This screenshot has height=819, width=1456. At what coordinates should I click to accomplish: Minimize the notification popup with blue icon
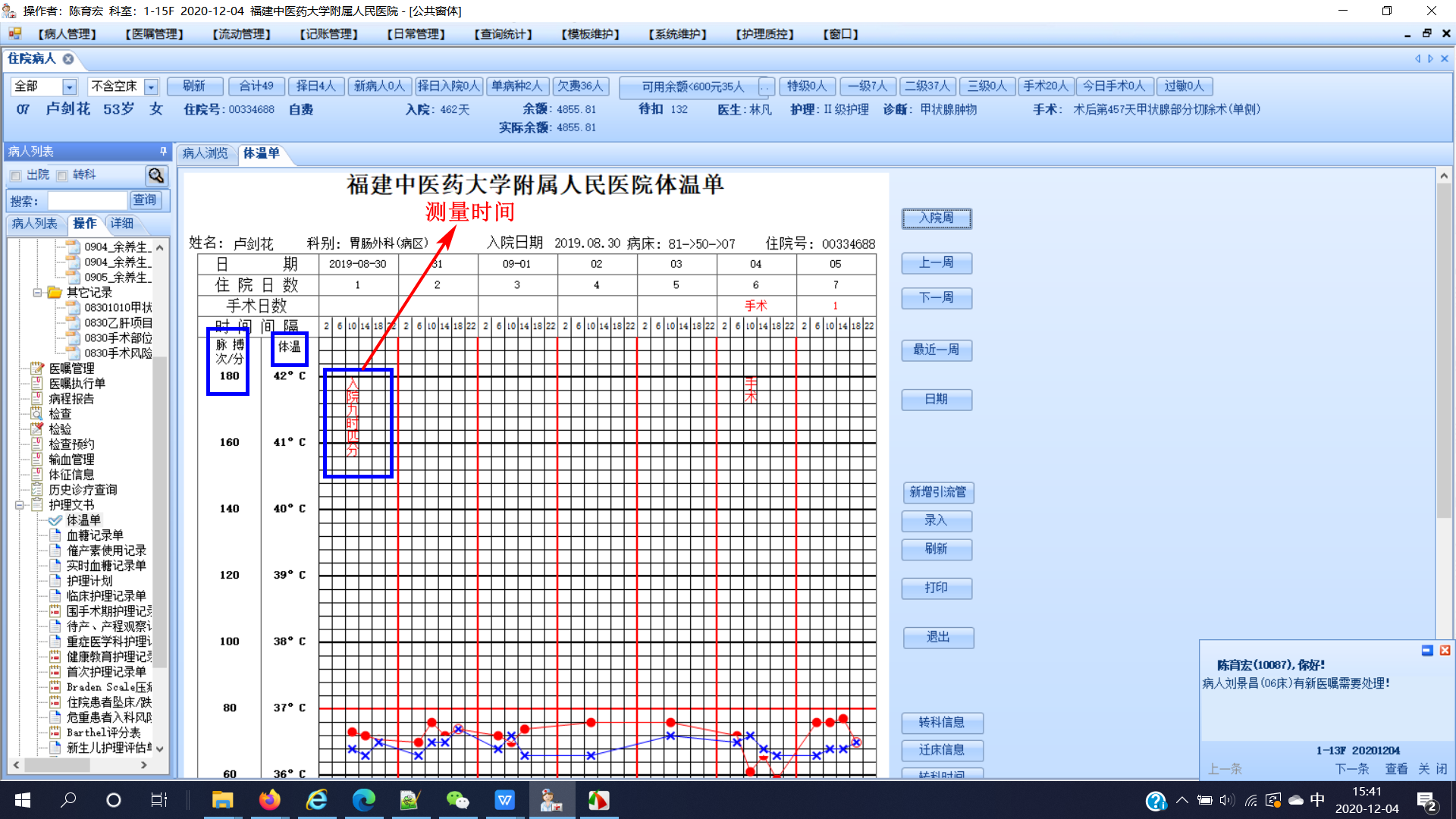(1426, 651)
